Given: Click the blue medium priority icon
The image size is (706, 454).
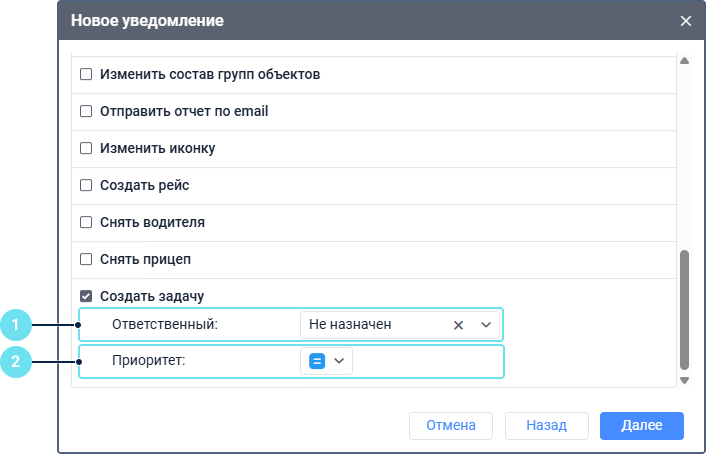Looking at the screenshot, I should pos(317,362).
